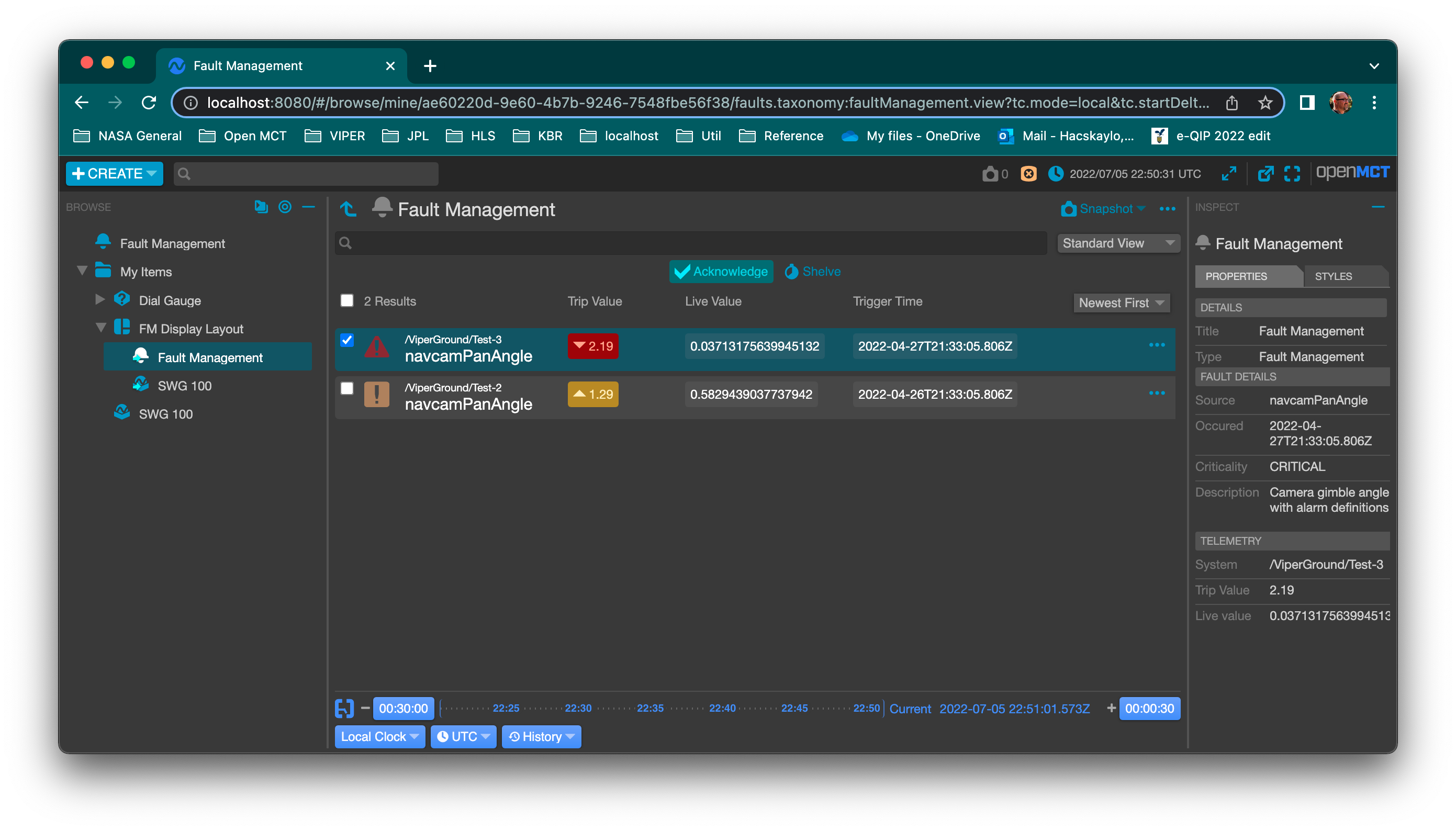The width and height of the screenshot is (1456, 831).
Task: Switch to the STYLES tab in Inspect
Action: tap(1334, 276)
